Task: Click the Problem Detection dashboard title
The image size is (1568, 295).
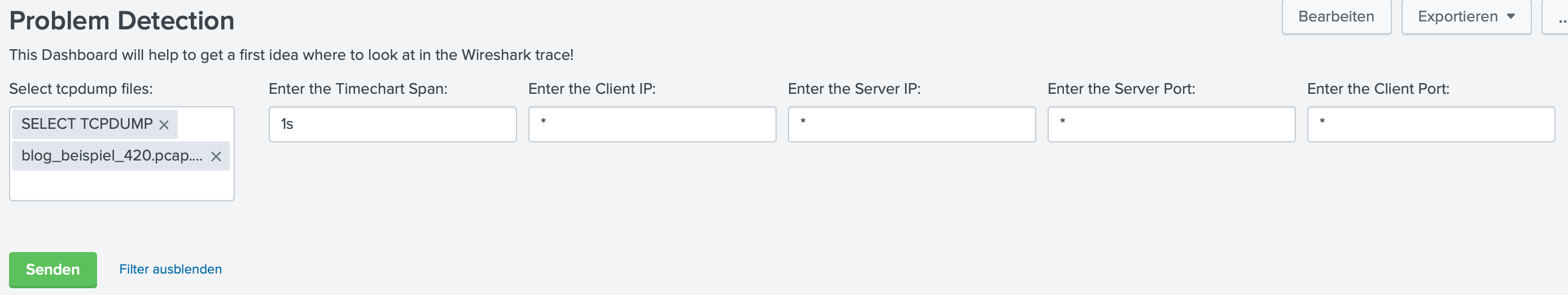Action: click(x=122, y=21)
